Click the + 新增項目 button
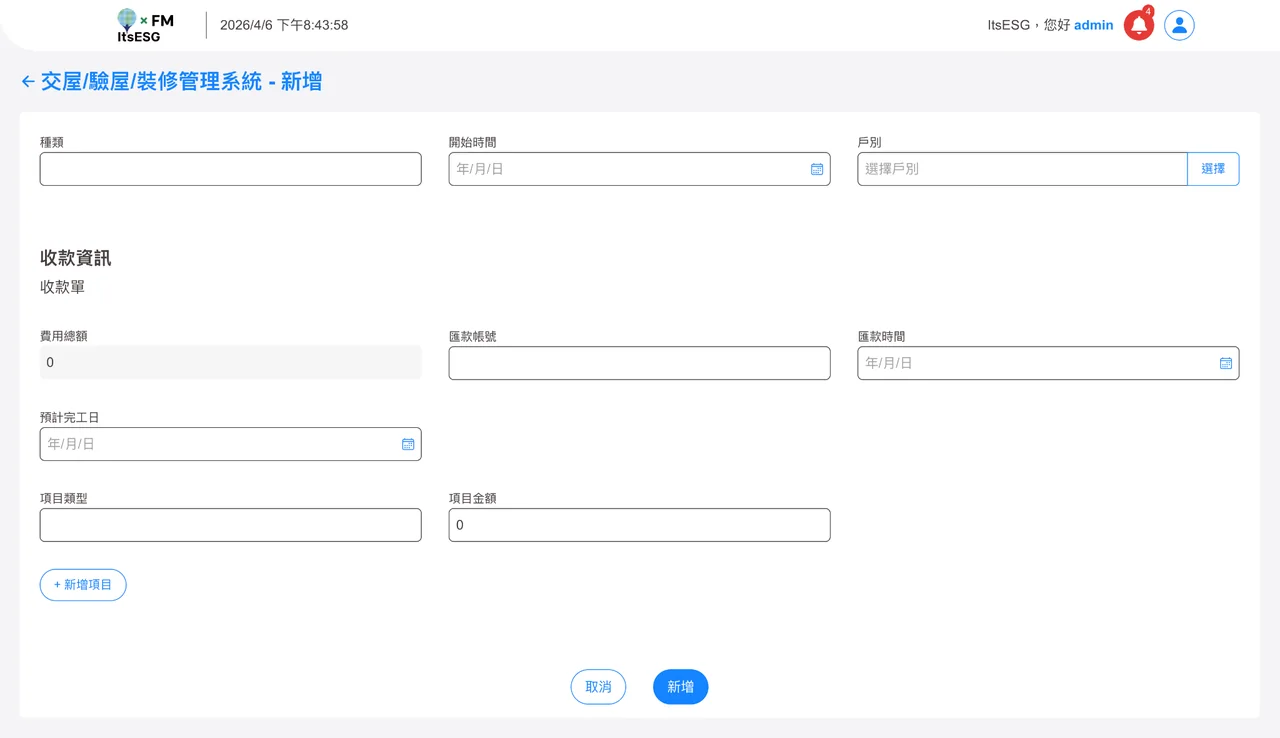Image resolution: width=1280 pixels, height=738 pixels. 83,585
